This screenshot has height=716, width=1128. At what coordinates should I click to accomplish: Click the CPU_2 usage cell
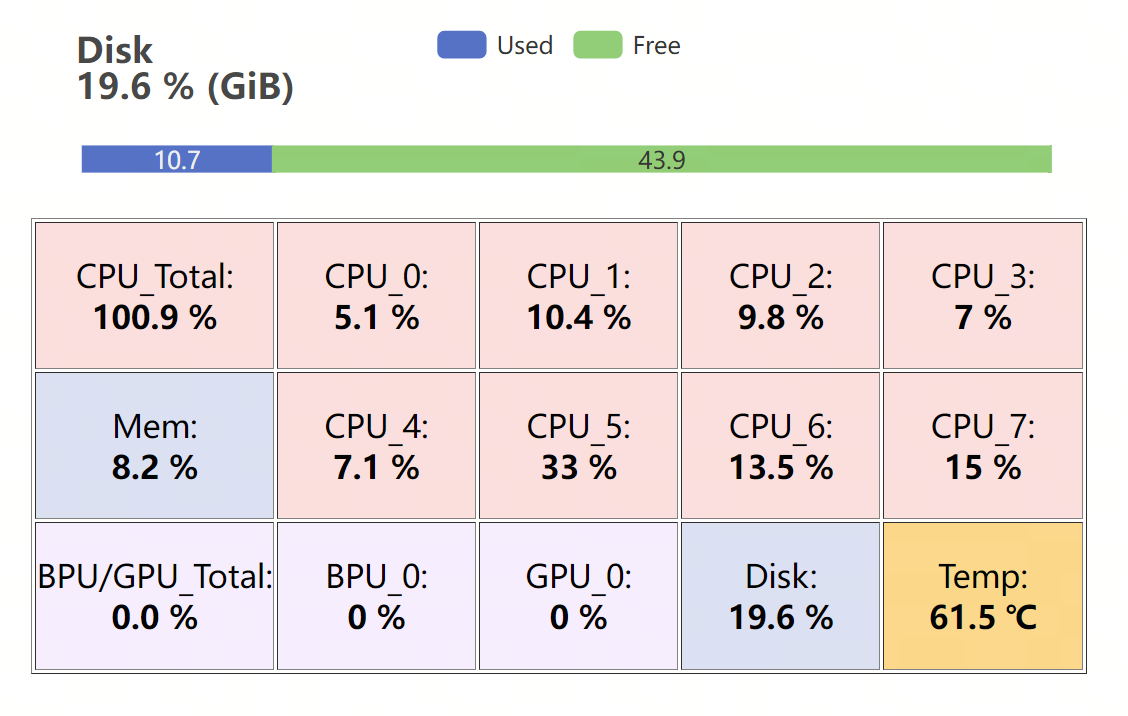tap(780, 295)
